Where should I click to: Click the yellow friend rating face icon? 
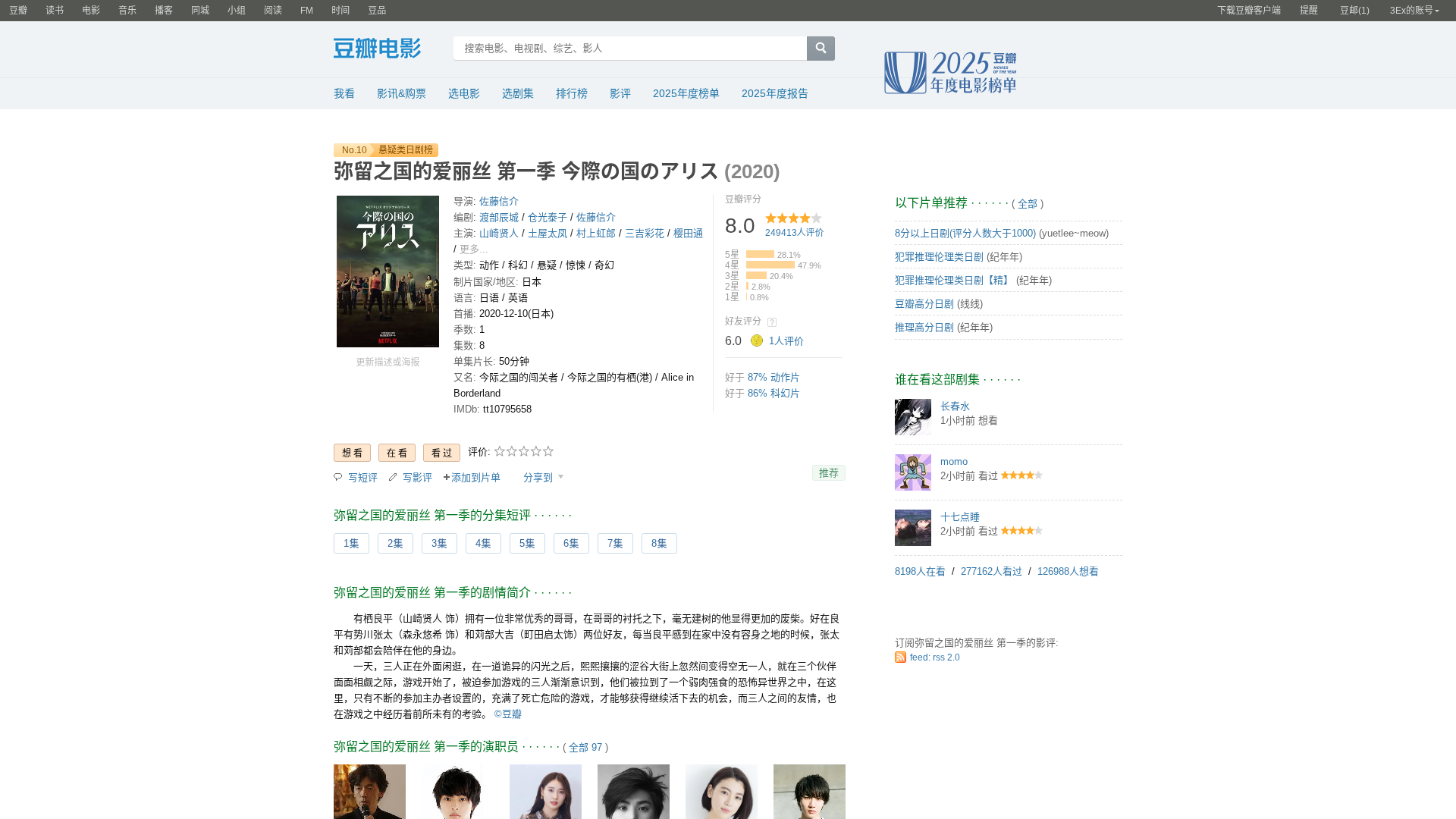(757, 340)
